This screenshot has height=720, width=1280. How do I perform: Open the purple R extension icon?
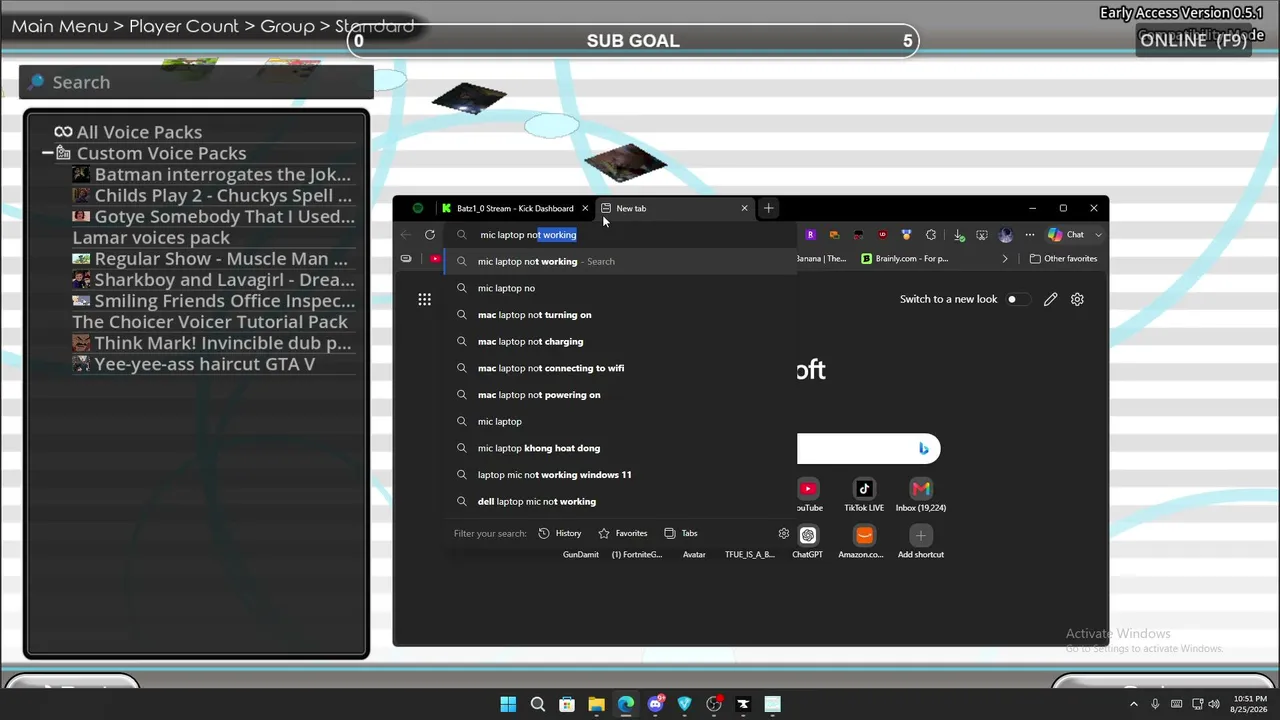[x=810, y=235]
